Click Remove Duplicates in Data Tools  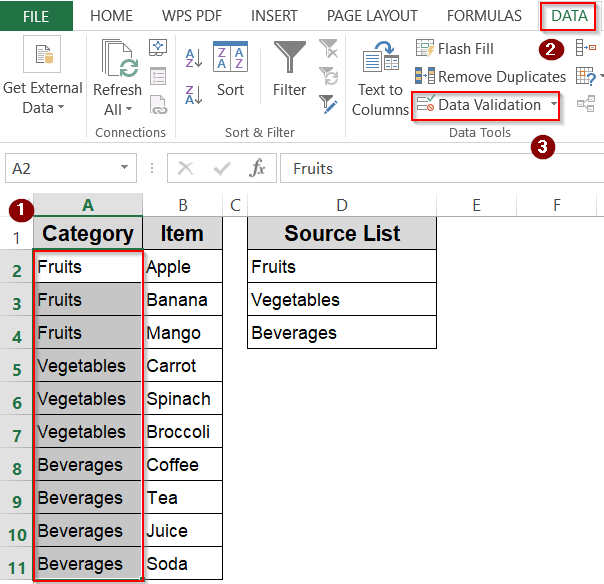pyautogui.click(x=490, y=76)
